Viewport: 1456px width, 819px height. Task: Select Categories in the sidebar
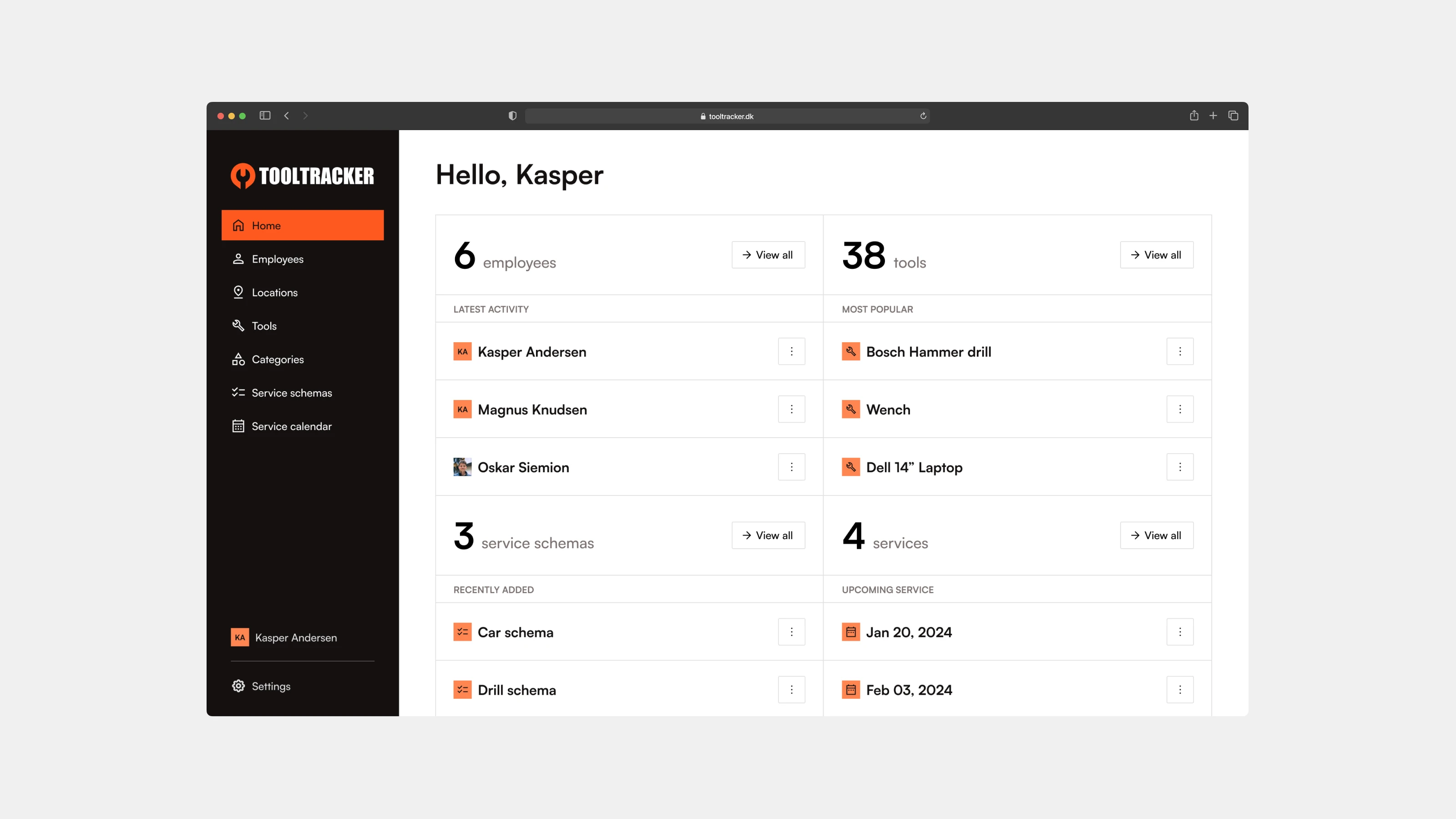[x=277, y=359]
